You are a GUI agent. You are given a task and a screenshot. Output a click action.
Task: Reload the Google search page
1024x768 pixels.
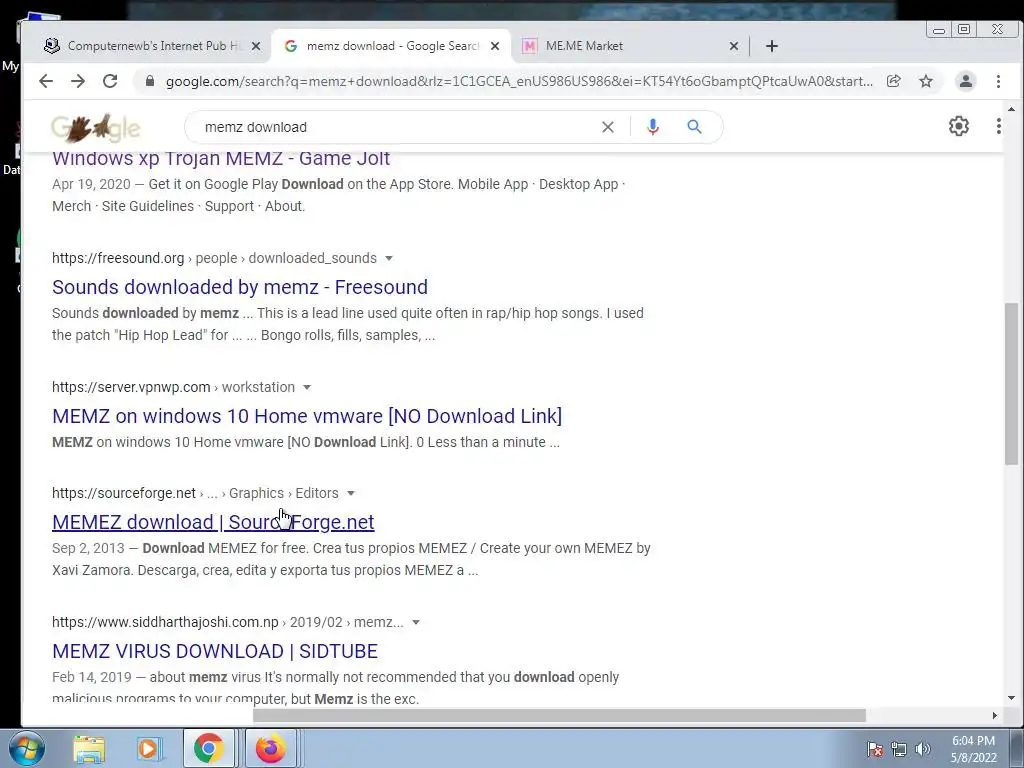(x=110, y=81)
